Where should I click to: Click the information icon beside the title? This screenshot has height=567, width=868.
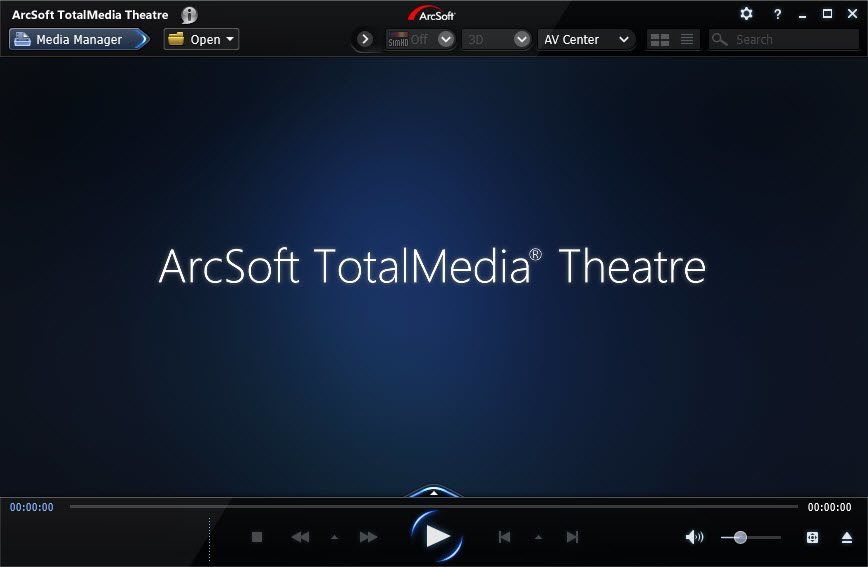tap(189, 15)
